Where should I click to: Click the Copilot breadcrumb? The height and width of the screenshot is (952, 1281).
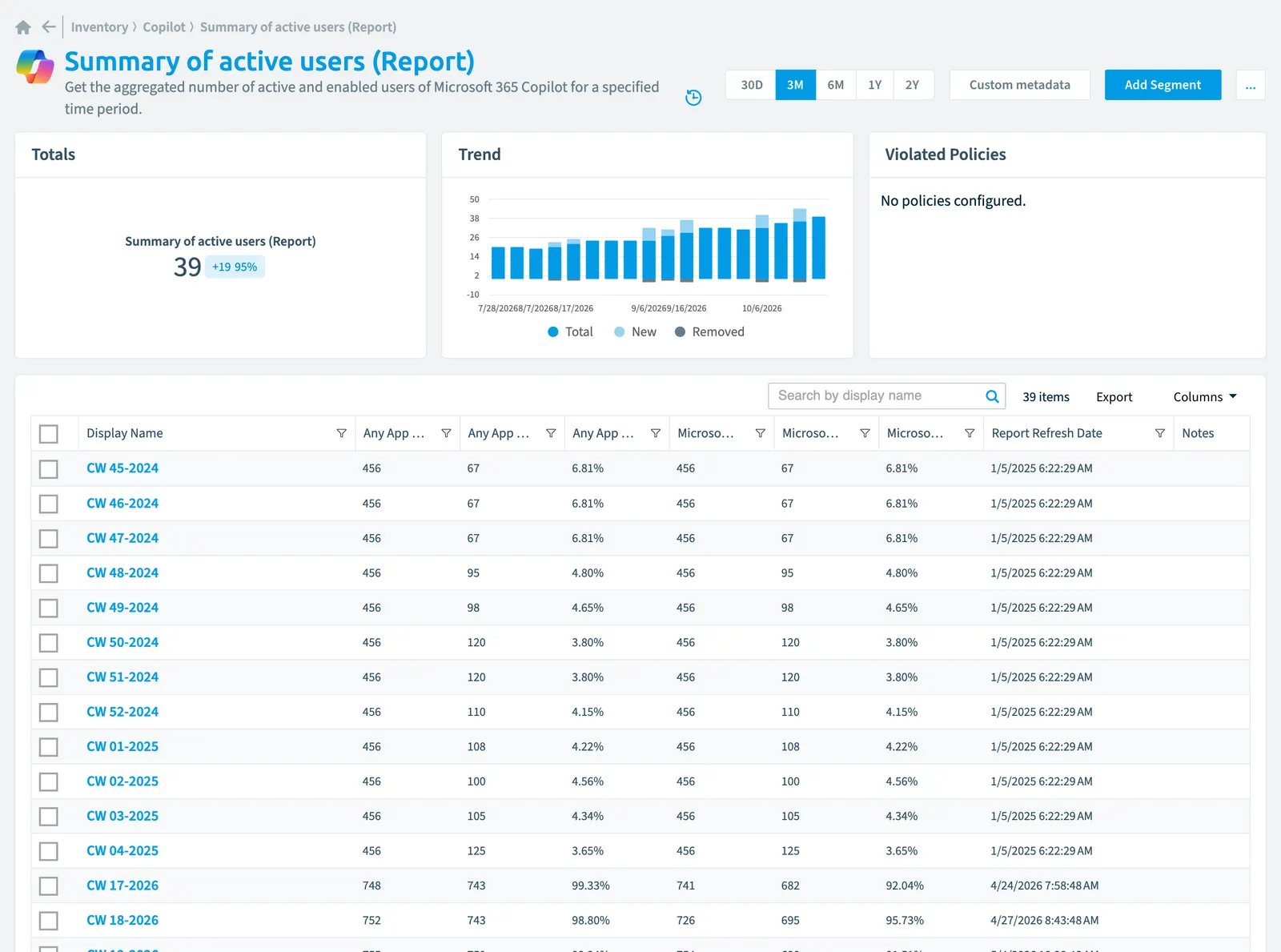[x=164, y=27]
